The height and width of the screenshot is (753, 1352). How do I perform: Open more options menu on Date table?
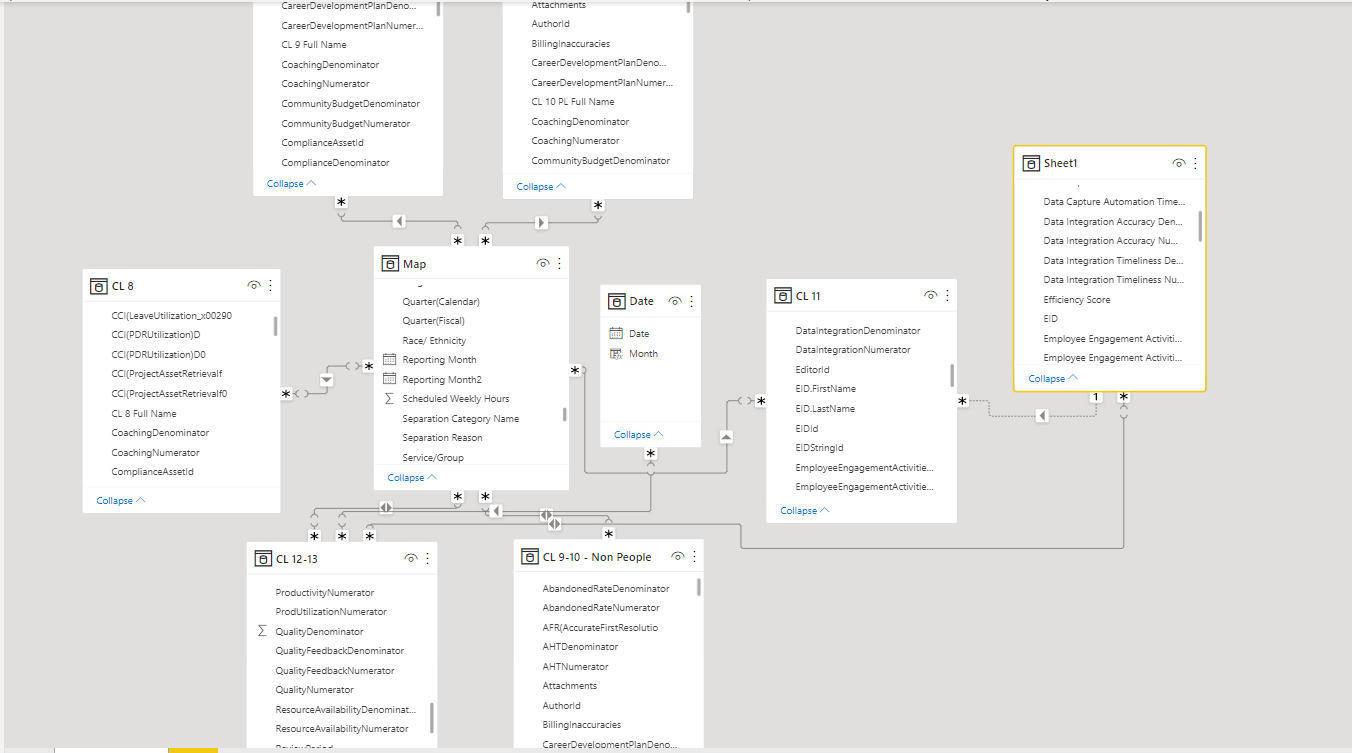[x=691, y=301]
